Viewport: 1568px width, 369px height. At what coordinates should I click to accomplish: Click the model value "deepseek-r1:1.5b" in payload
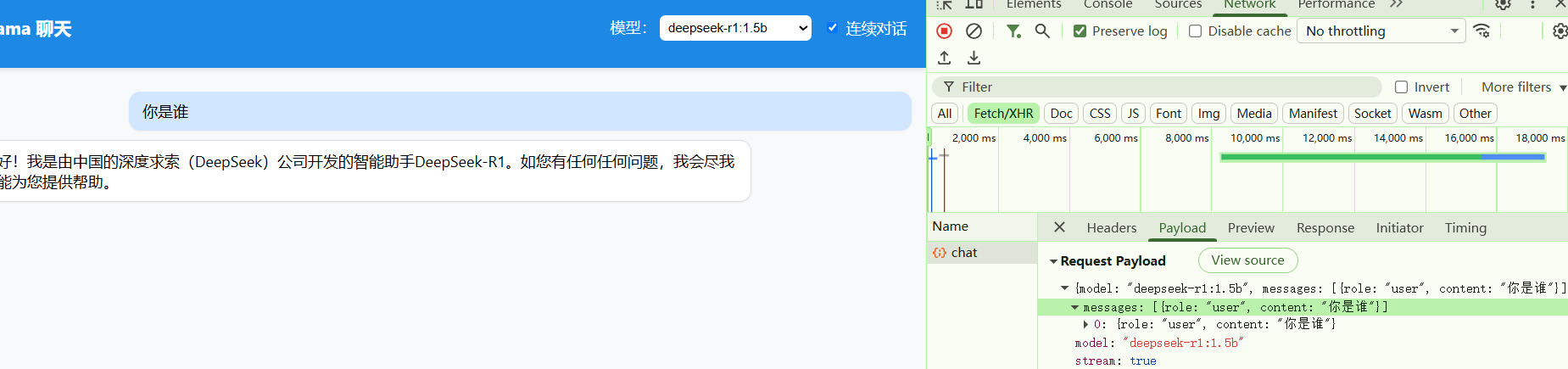pyautogui.click(x=1183, y=343)
